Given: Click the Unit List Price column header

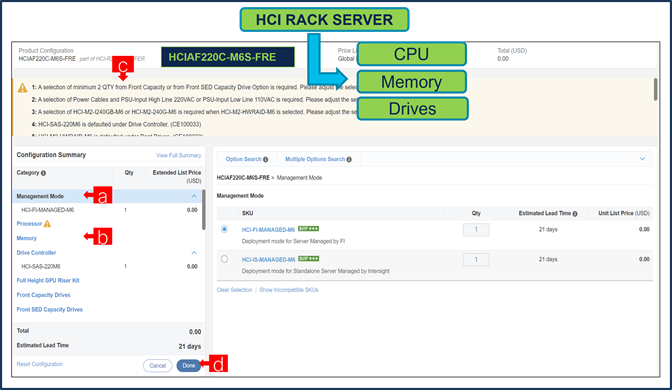Looking at the screenshot, I should point(624,213).
